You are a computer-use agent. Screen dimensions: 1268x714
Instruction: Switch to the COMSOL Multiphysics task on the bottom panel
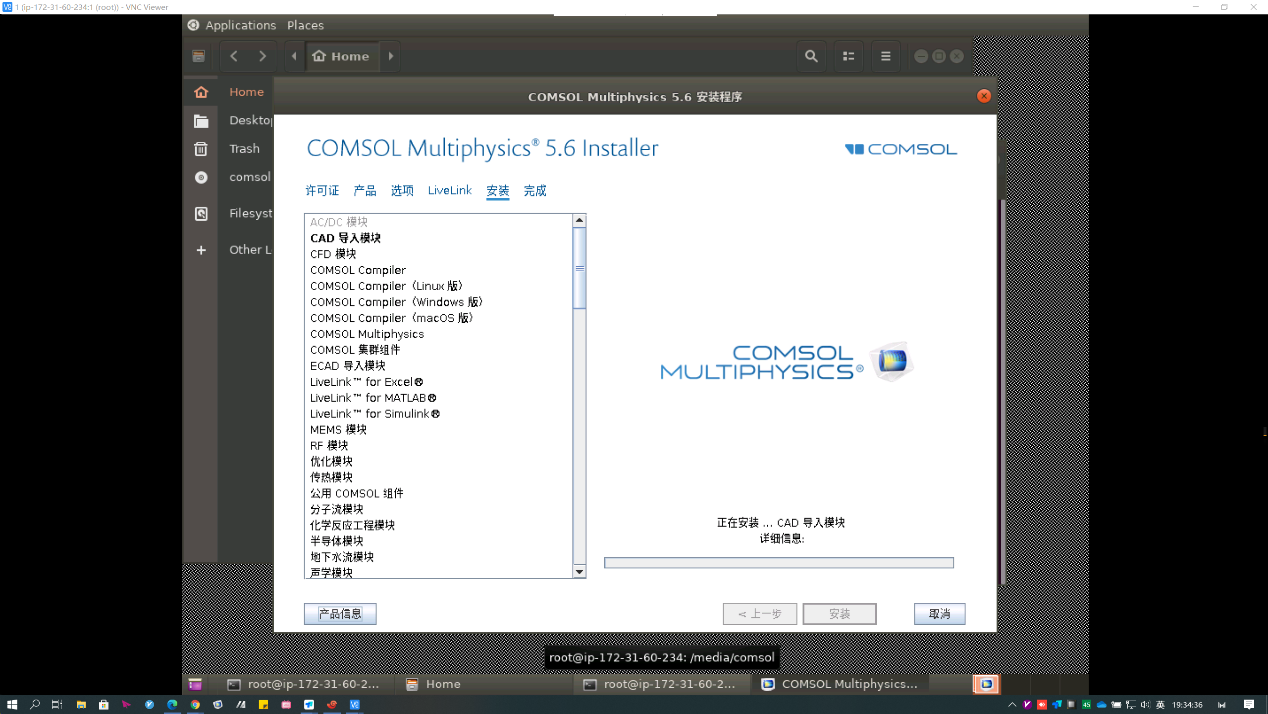coord(840,685)
